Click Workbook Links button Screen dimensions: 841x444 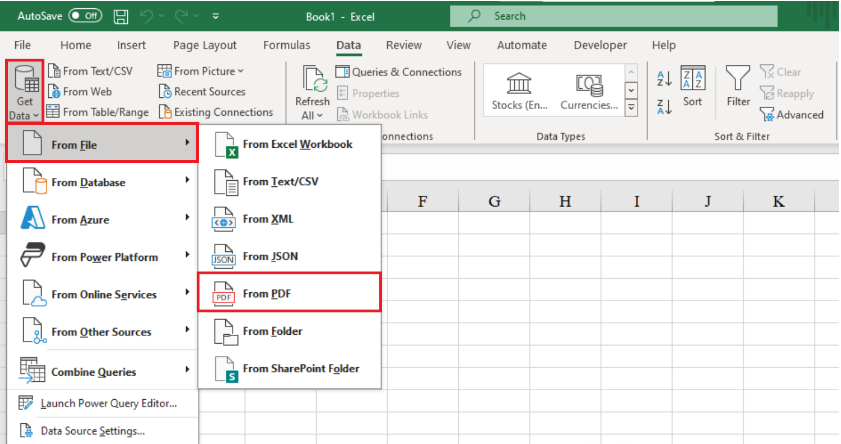(x=382, y=115)
